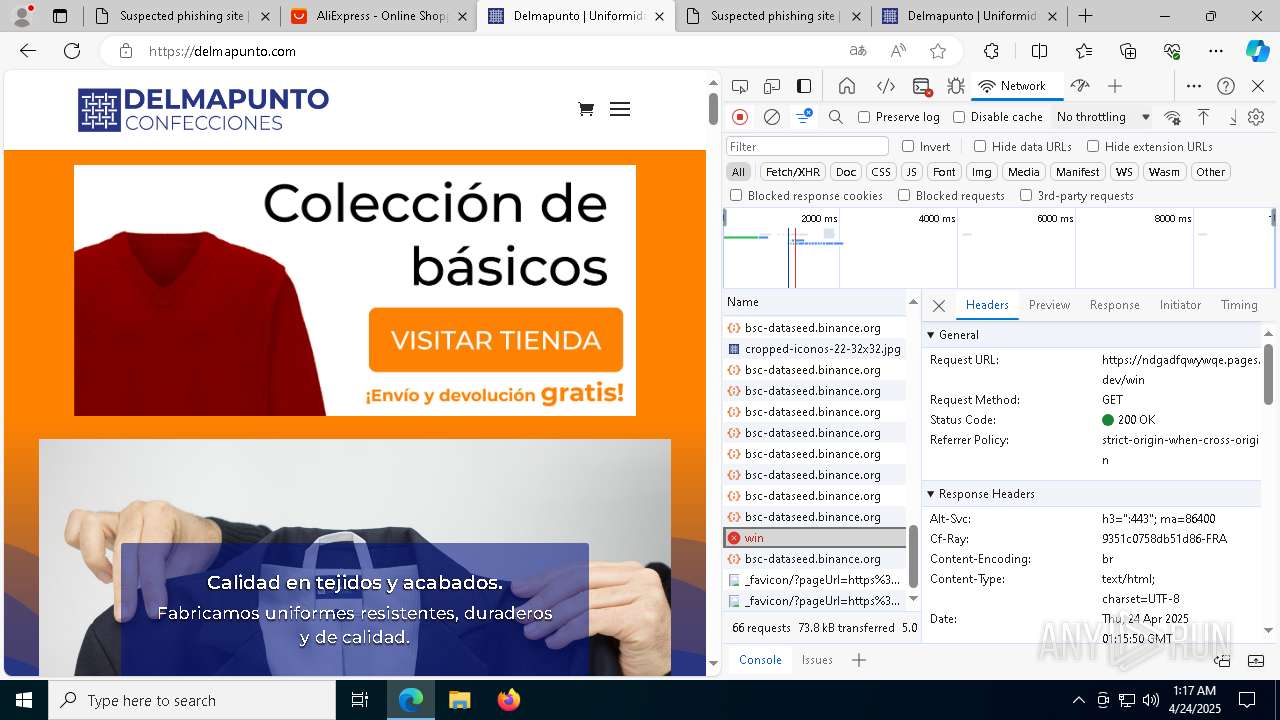This screenshot has width=1280, height=720.
Task: Open the Console panel icon with error badge
Action: click(x=922, y=86)
